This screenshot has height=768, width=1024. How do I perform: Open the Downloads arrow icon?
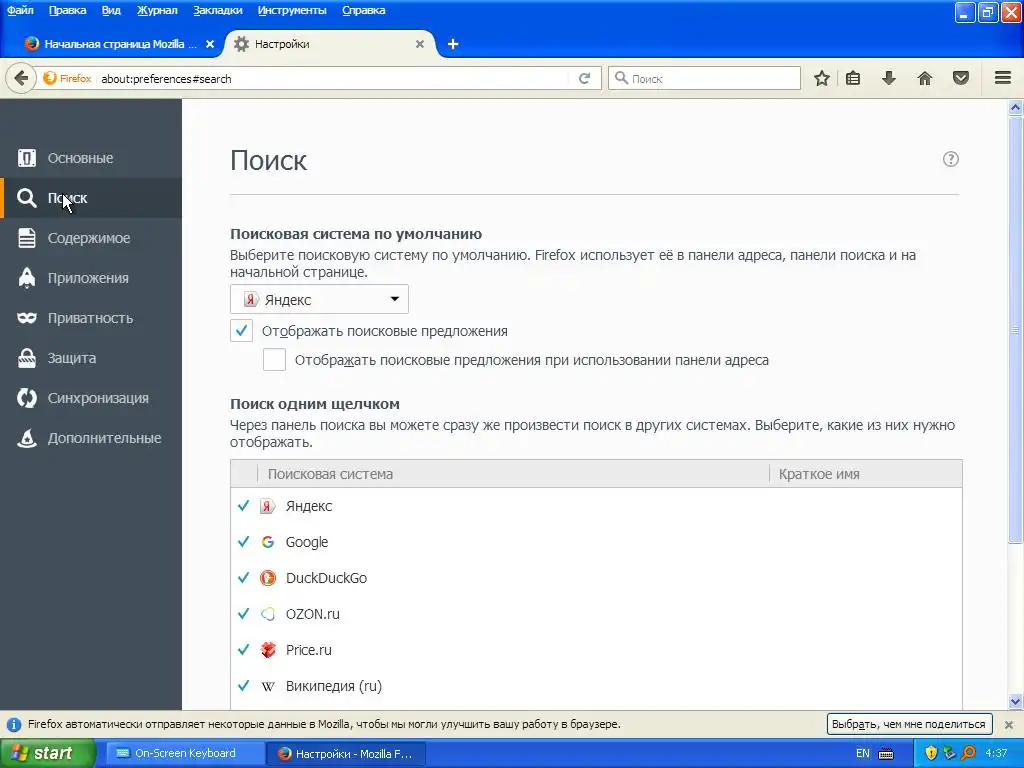click(889, 78)
